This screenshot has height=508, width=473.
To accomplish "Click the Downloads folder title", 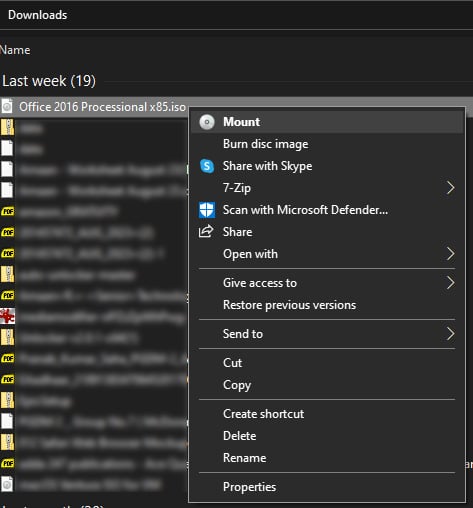I will (x=37, y=15).
